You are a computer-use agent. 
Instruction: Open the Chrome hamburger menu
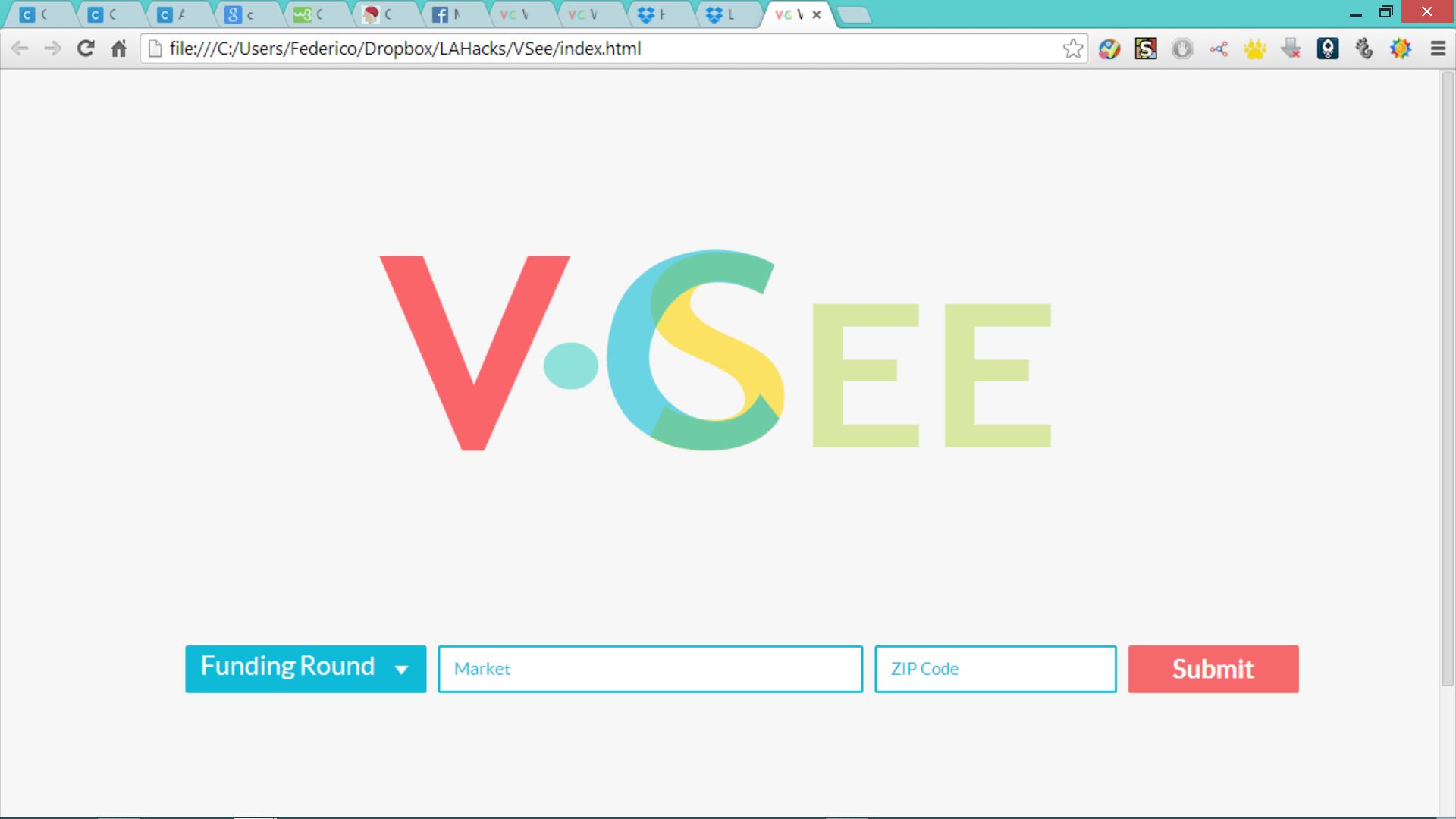tap(1438, 49)
